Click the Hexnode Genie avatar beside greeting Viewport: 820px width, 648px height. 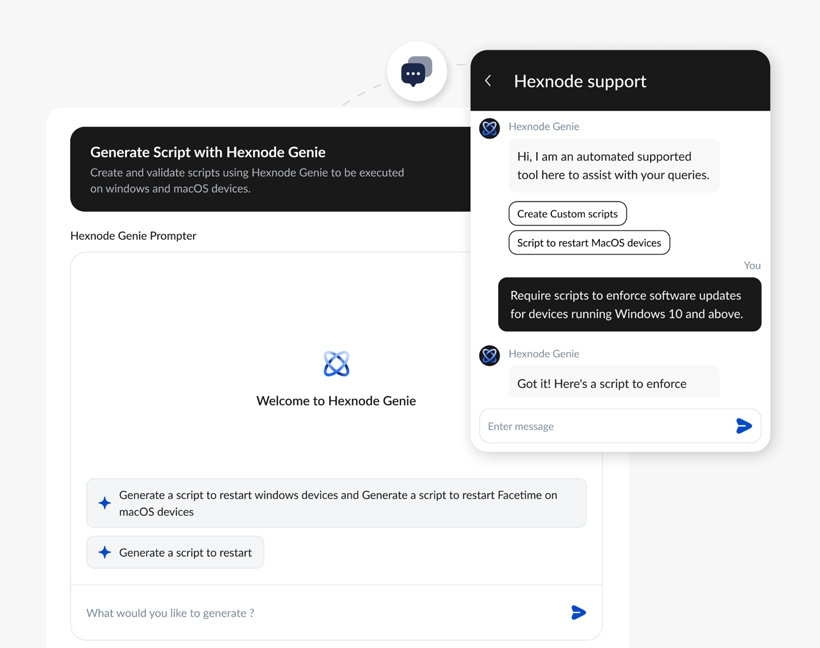tap(489, 128)
